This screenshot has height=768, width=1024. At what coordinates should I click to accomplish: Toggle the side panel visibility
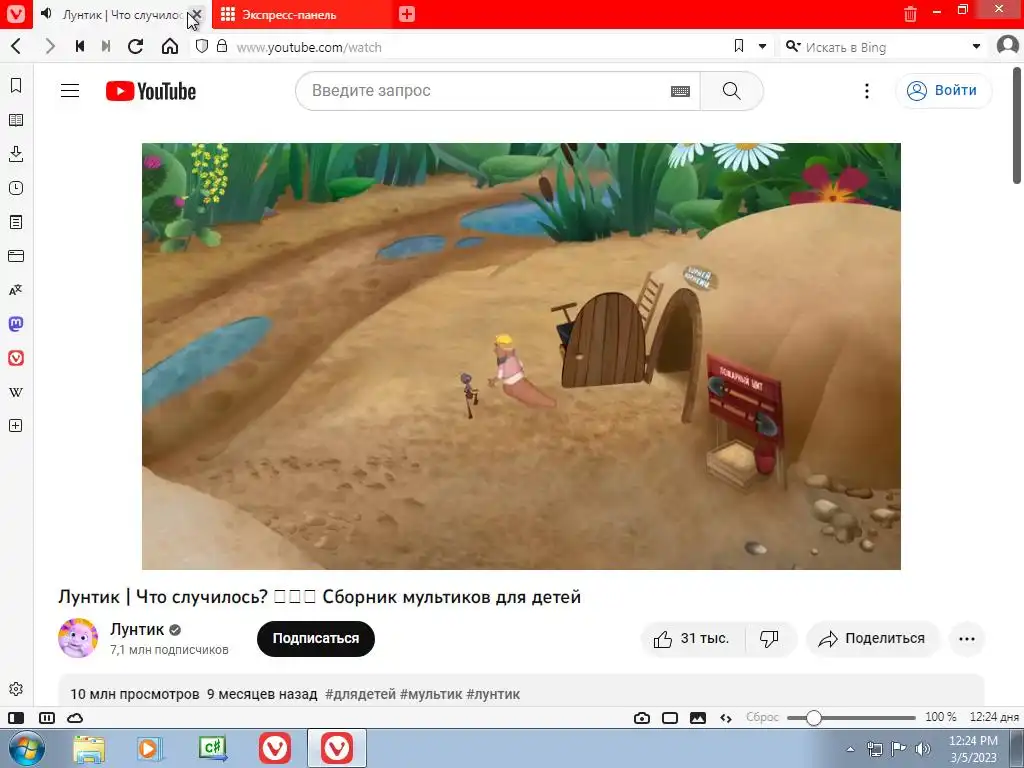tap(16, 718)
